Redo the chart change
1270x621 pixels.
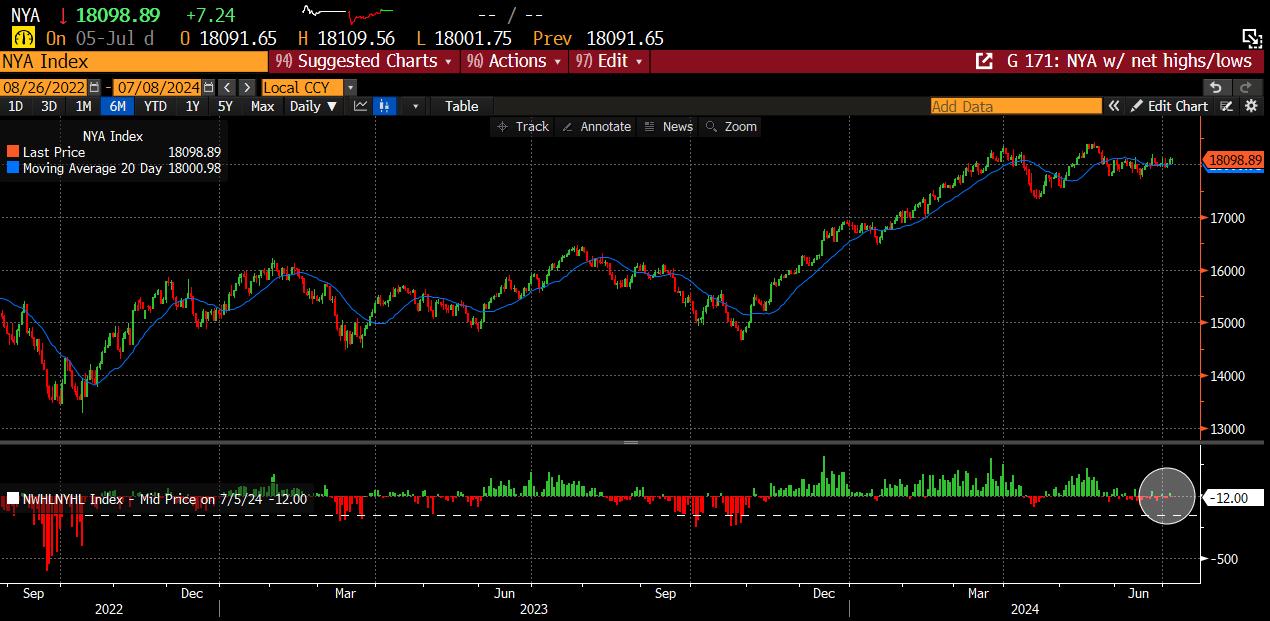tap(1247, 87)
